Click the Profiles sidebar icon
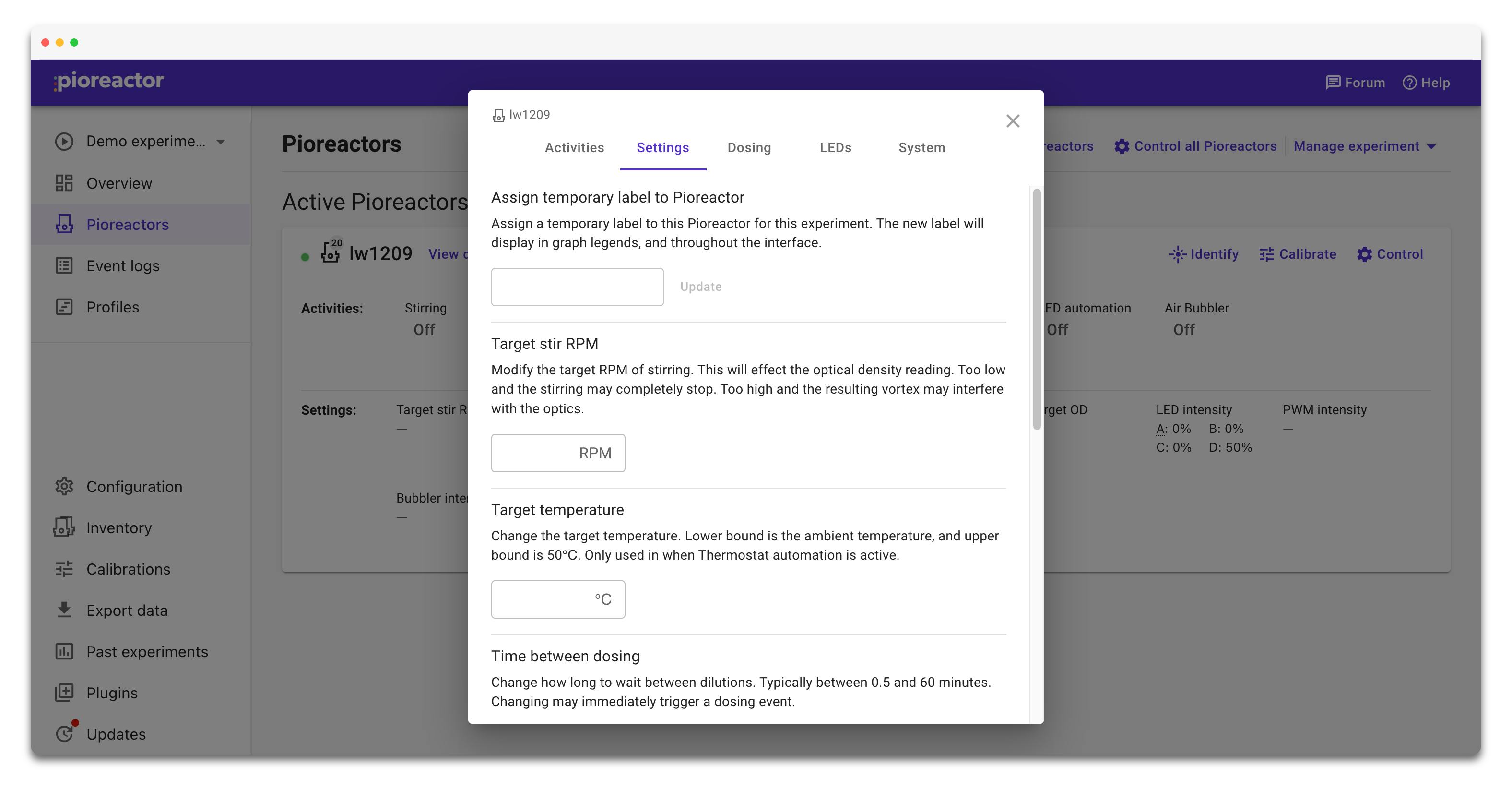 (64, 307)
